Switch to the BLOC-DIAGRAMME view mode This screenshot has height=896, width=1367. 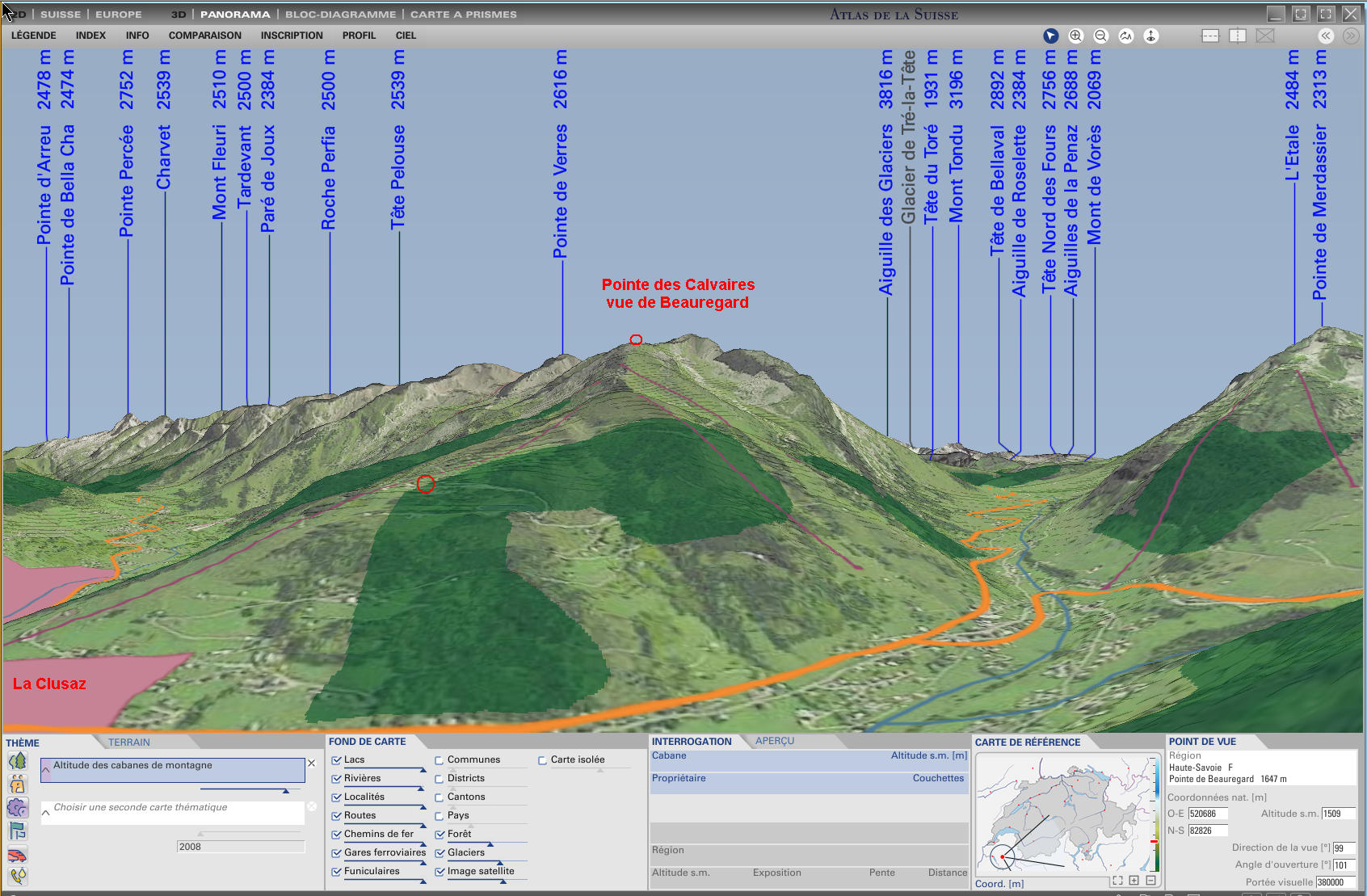pyautogui.click(x=340, y=15)
